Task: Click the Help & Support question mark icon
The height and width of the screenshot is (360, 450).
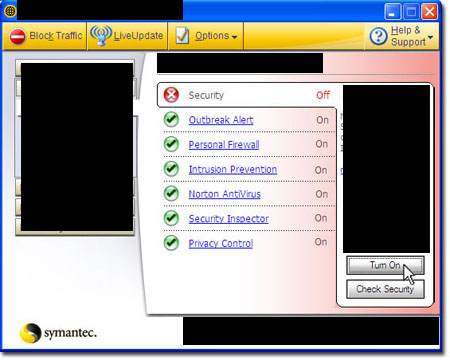Action: pyautogui.click(x=378, y=36)
